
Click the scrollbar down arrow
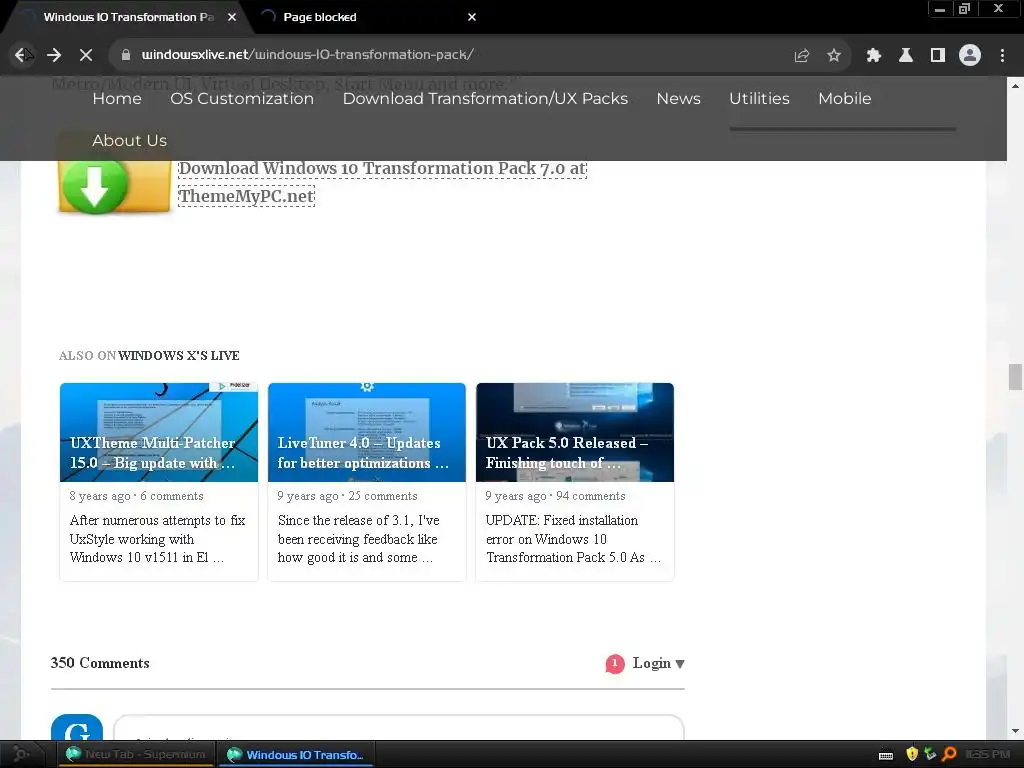[1015, 731]
